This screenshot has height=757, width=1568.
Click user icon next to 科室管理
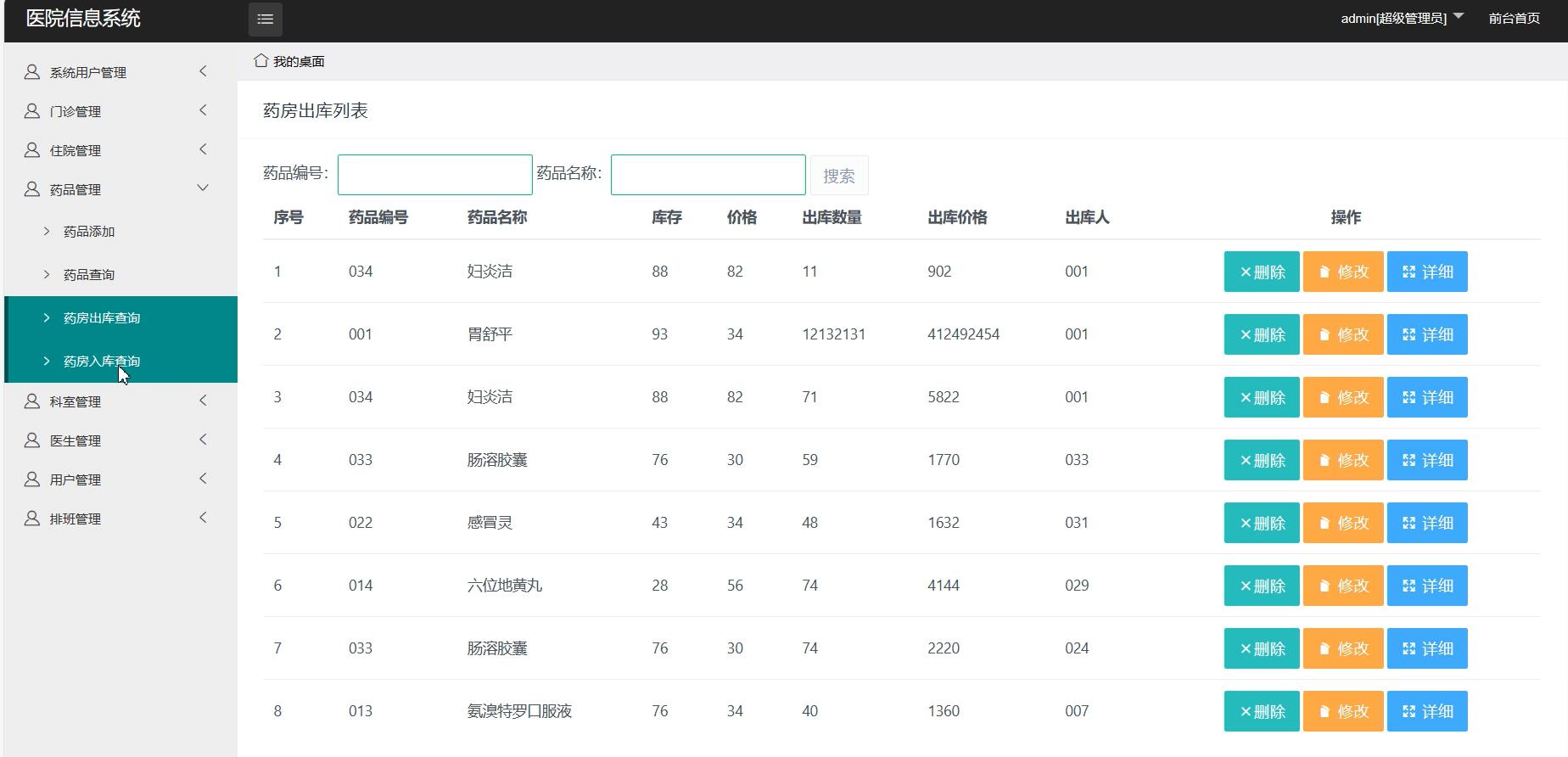[x=32, y=401]
